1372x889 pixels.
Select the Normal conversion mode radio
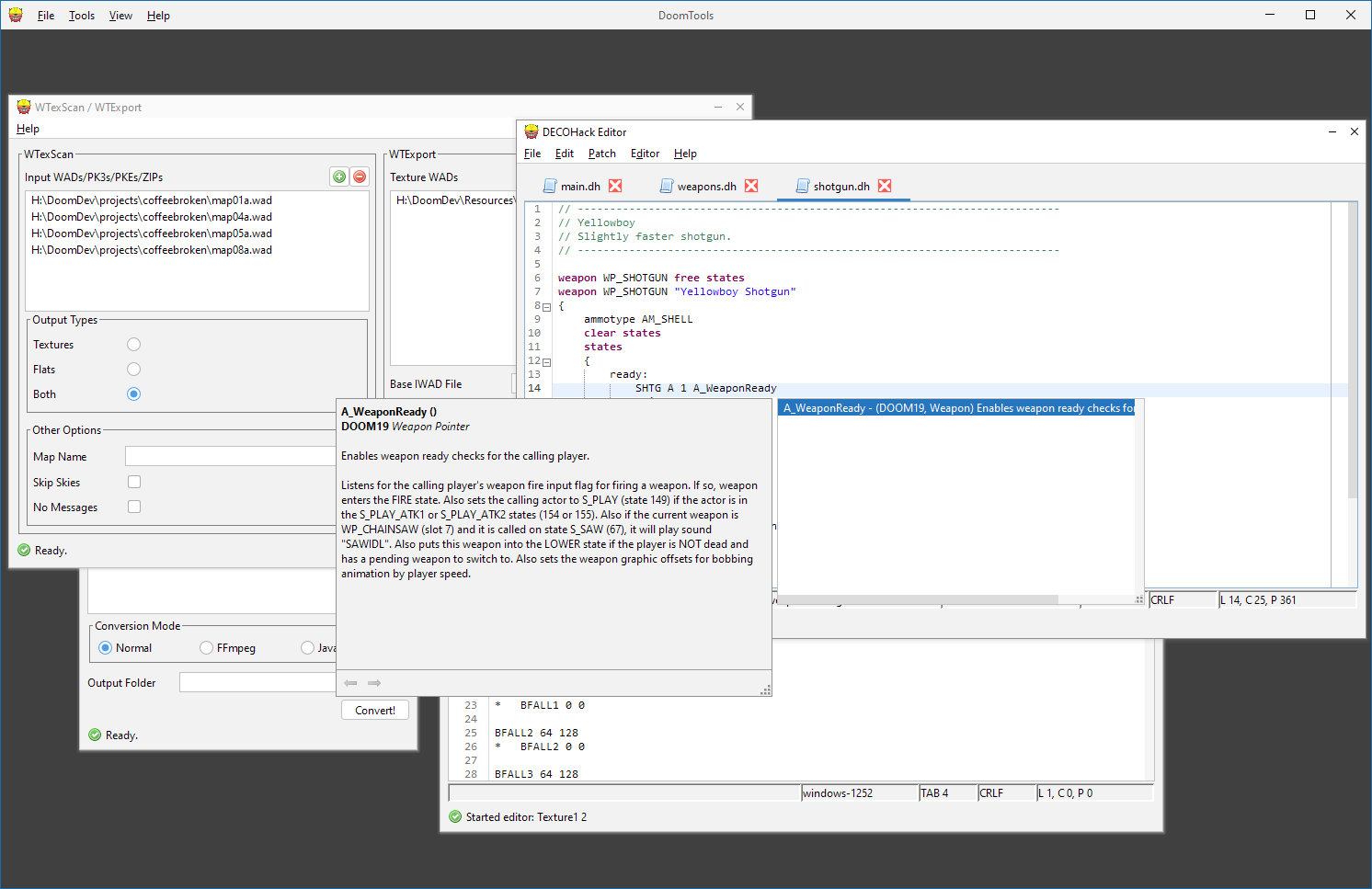[105, 648]
